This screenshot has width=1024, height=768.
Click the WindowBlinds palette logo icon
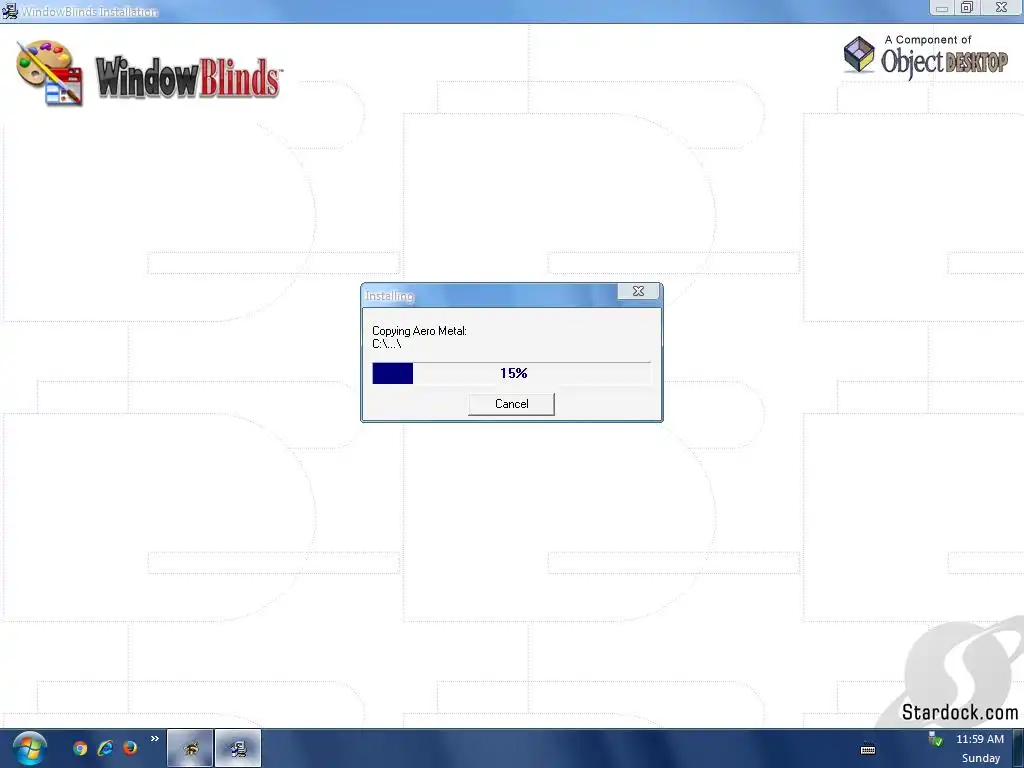coord(50,72)
